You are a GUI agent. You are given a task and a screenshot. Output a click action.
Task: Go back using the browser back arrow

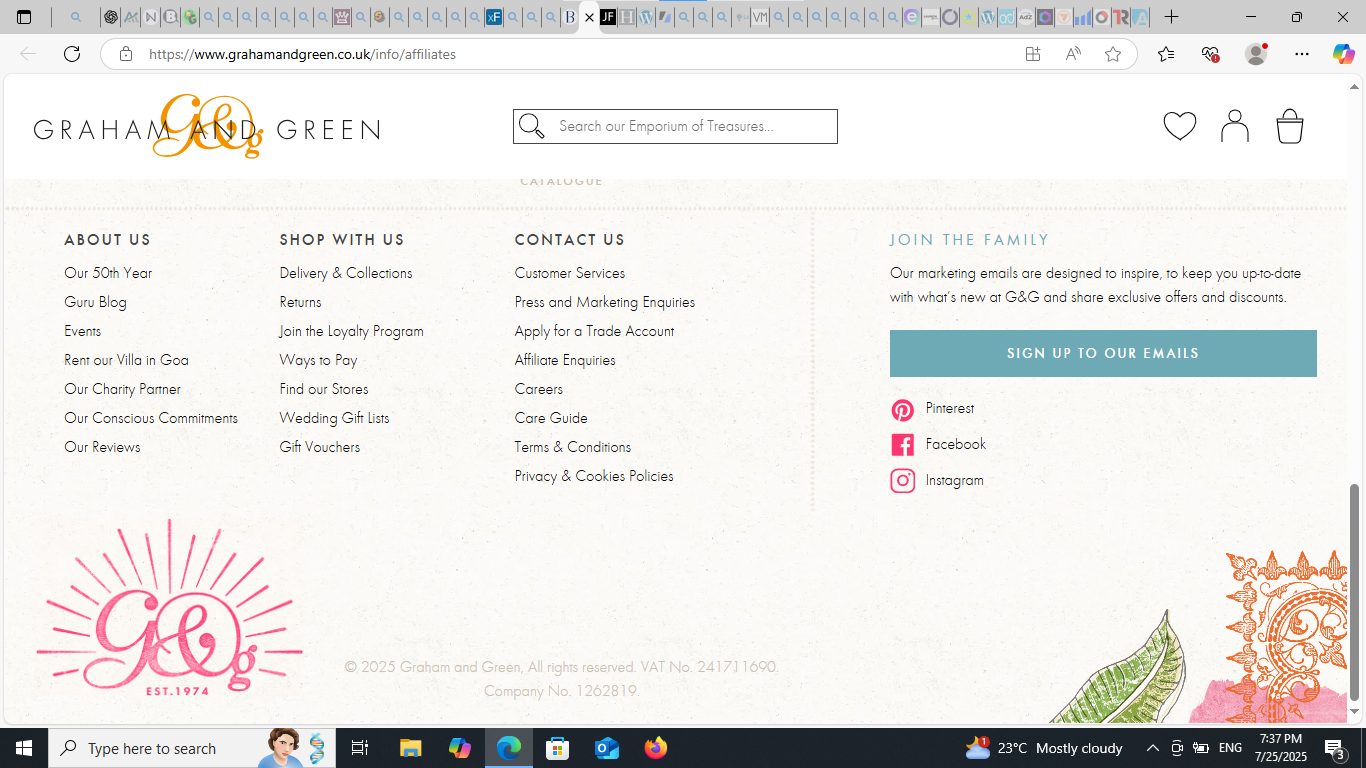click(28, 54)
